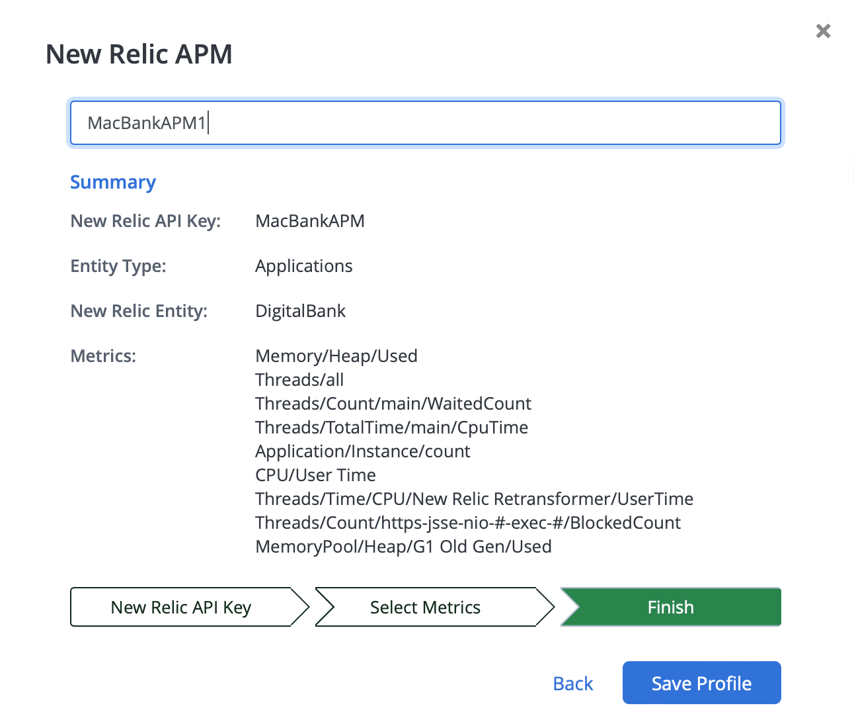Image resolution: width=854 pixels, height=728 pixels.
Task: Click the DigitalBank entity value
Action: [x=300, y=311]
